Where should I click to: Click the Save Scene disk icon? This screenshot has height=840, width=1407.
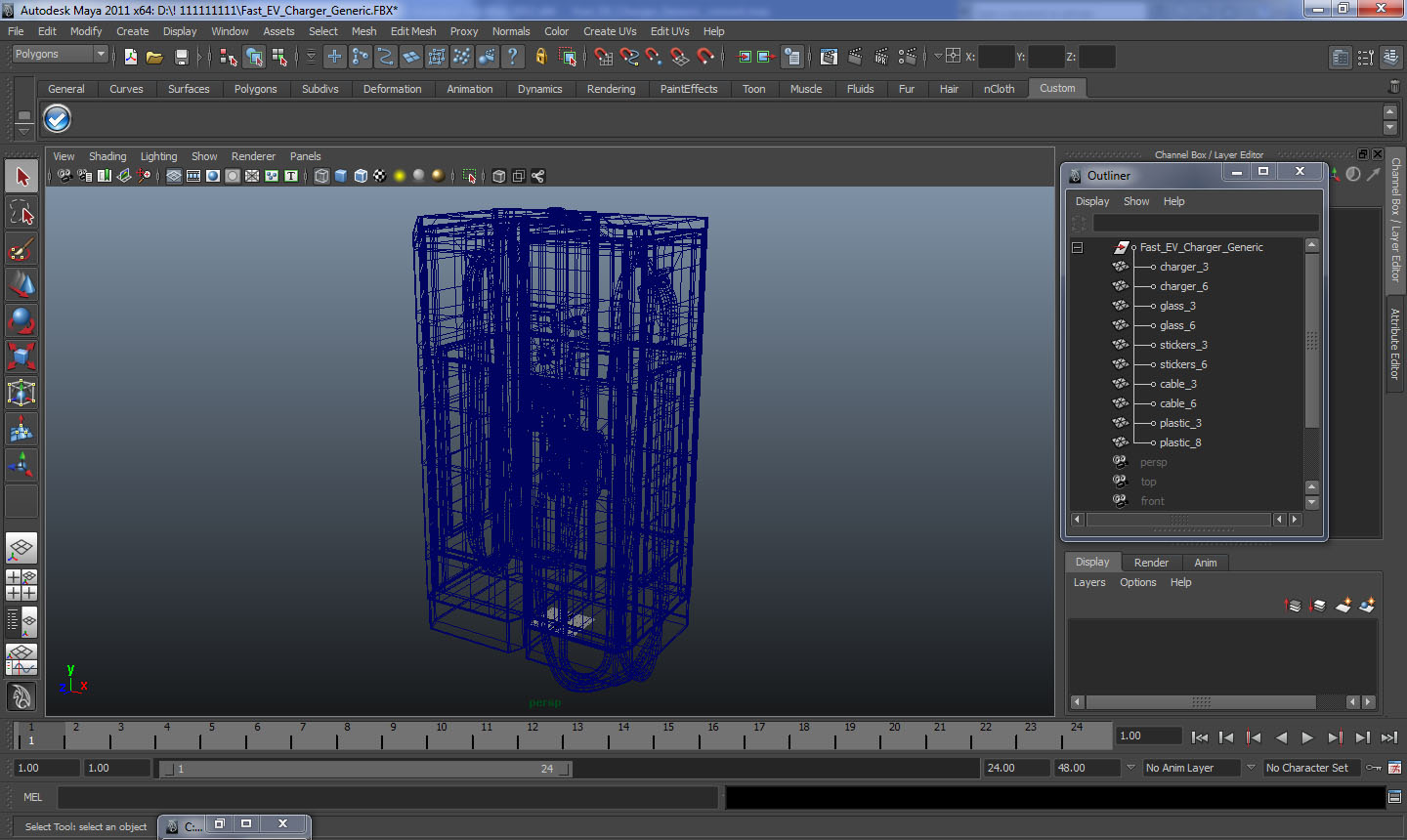(x=181, y=57)
